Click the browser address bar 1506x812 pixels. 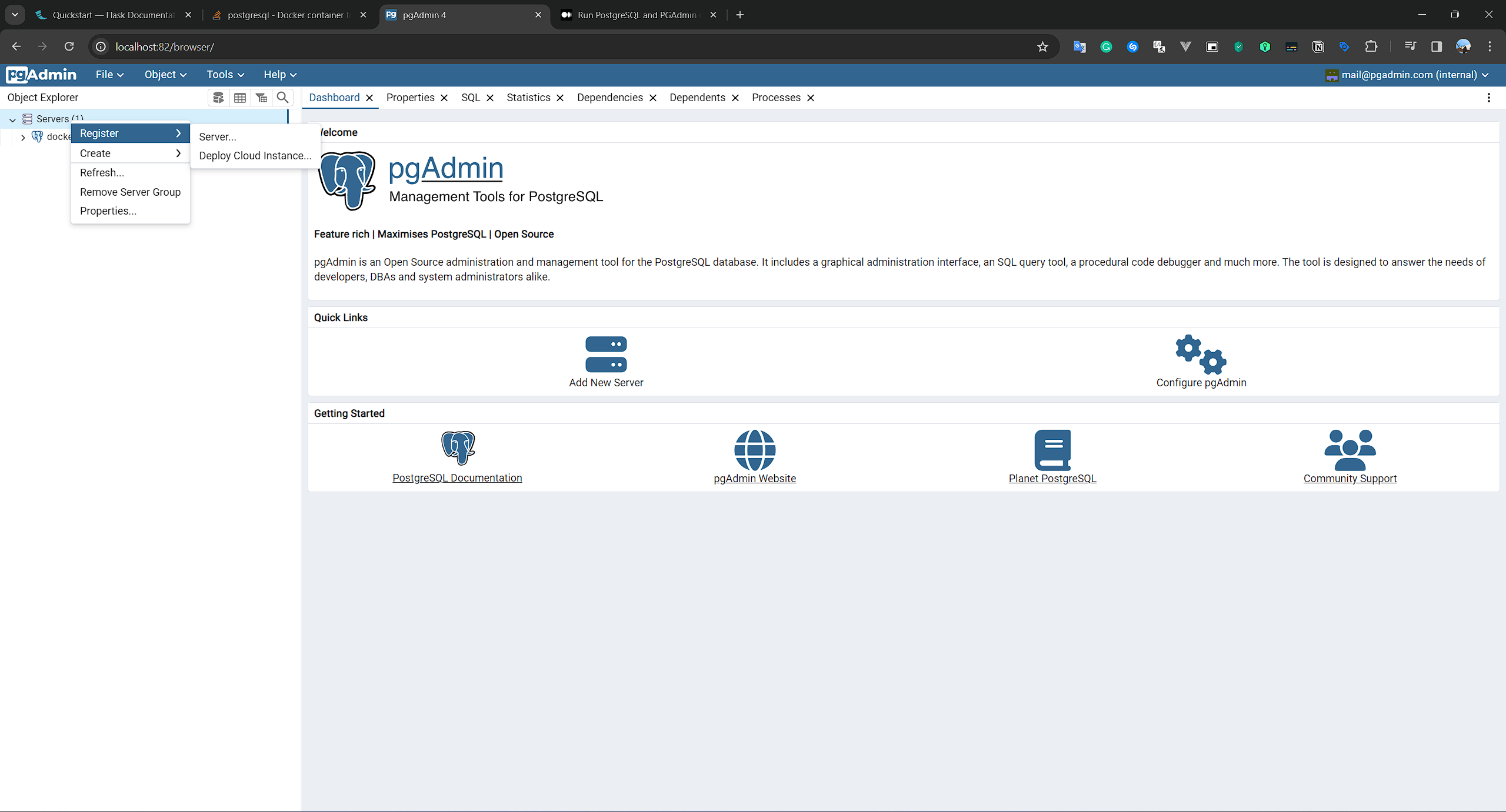[529, 47]
